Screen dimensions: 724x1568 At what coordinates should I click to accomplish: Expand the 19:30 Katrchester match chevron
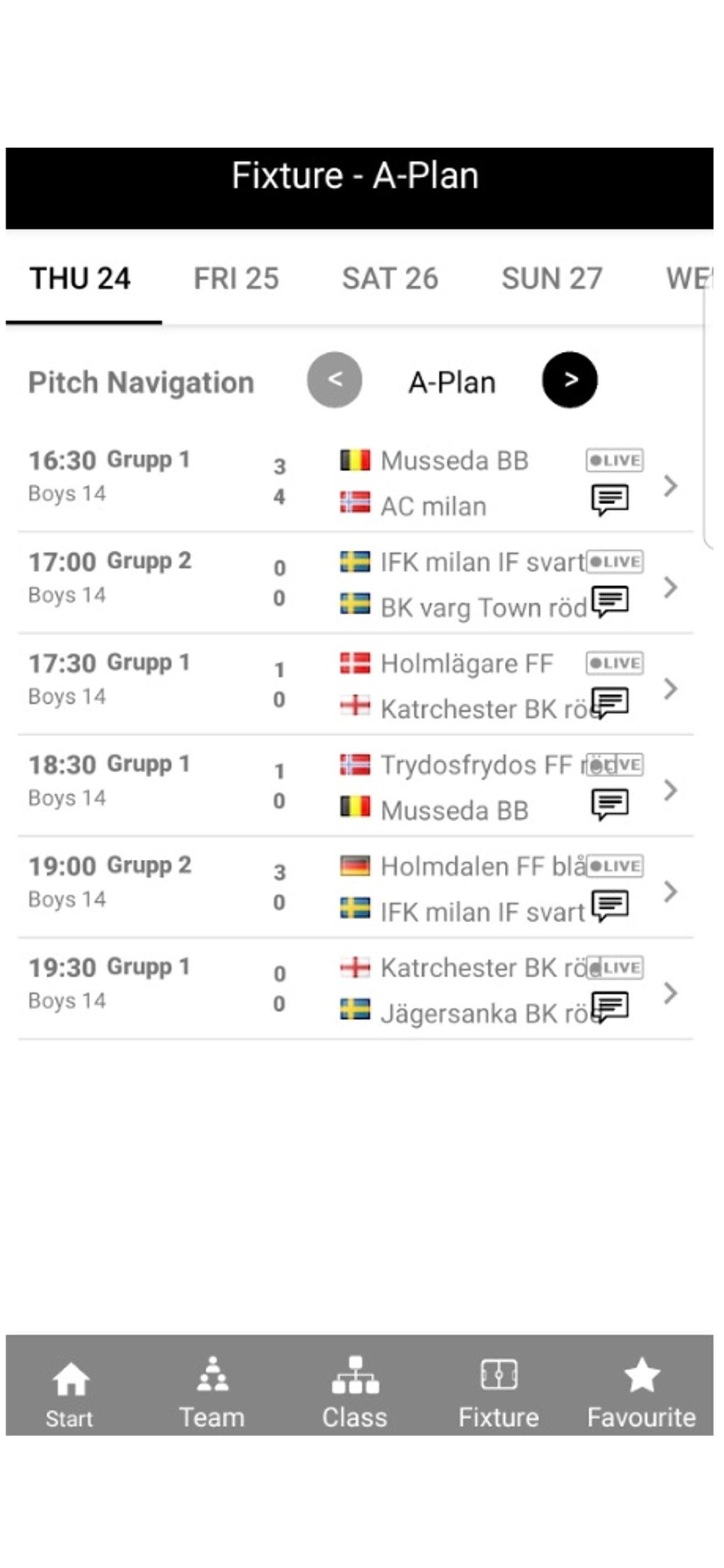pos(670,993)
